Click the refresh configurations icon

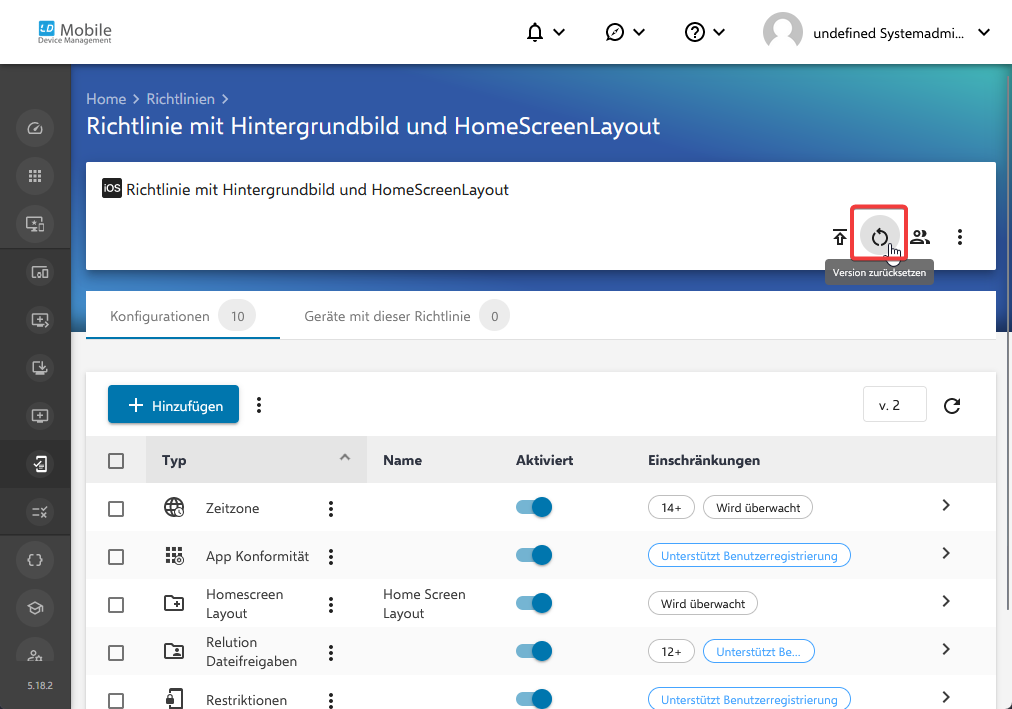[952, 405]
